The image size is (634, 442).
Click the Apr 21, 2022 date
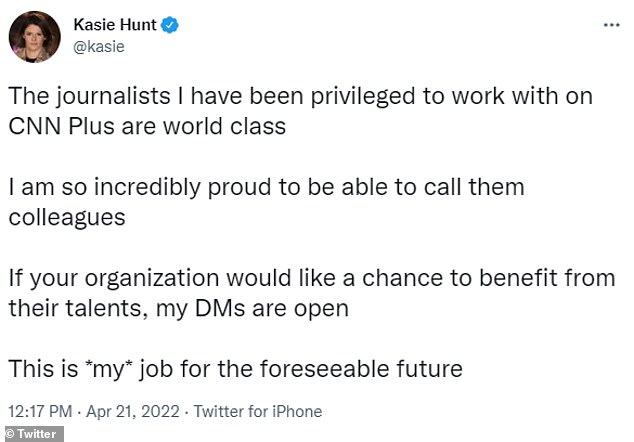pyautogui.click(x=133, y=412)
